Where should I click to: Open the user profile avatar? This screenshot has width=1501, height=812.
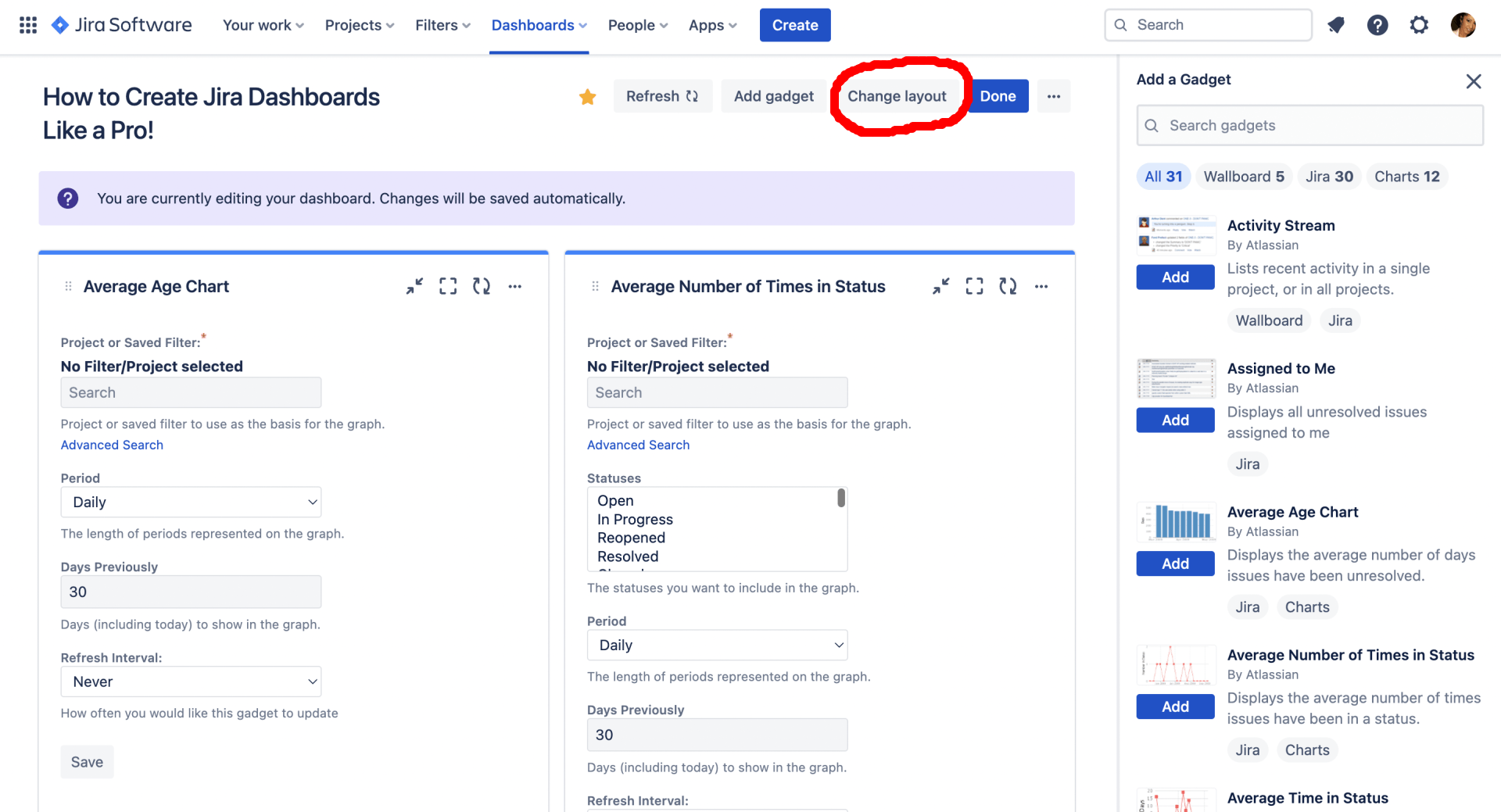click(x=1463, y=25)
